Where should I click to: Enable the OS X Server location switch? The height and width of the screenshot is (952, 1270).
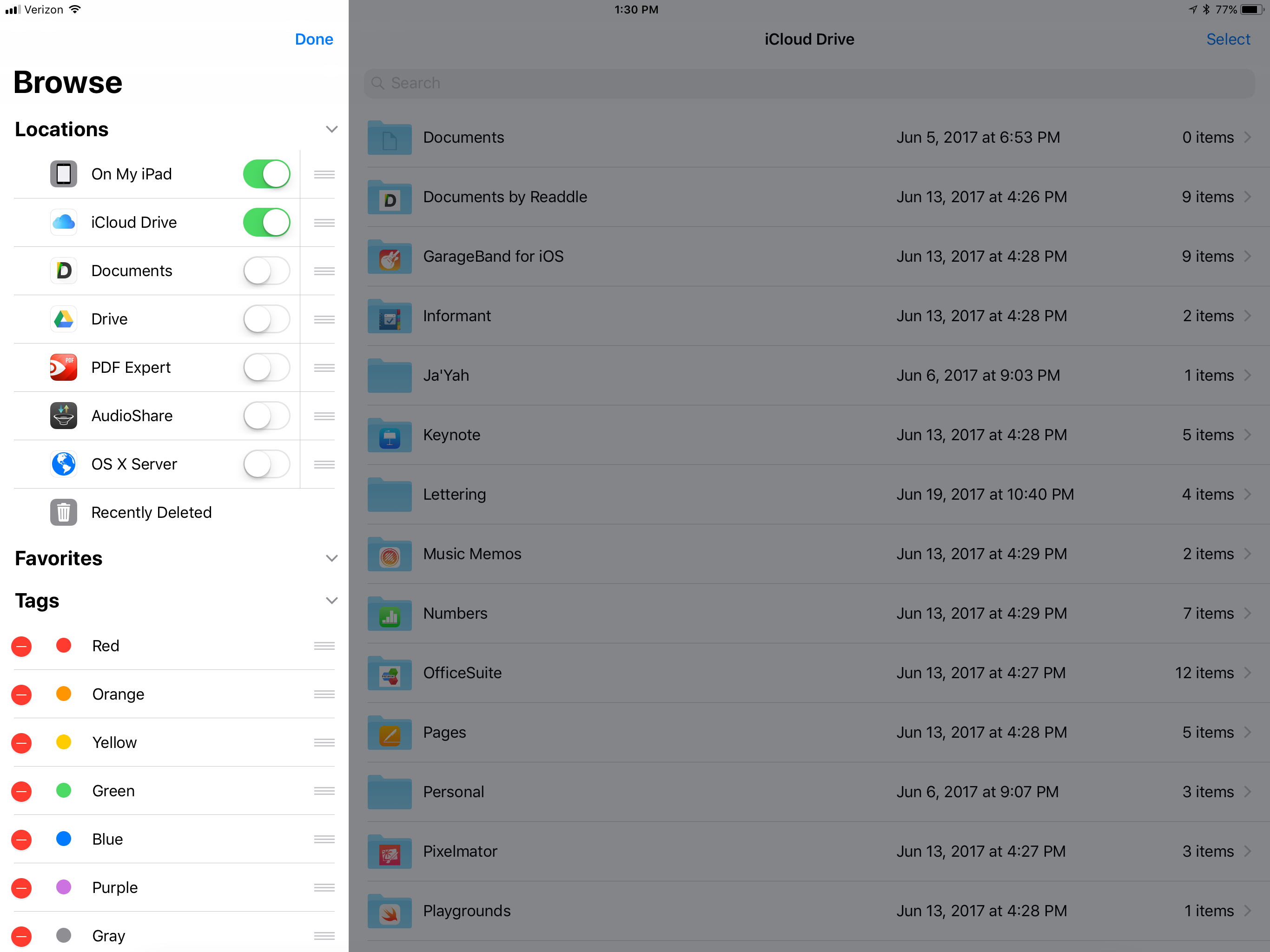(x=266, y=464)
